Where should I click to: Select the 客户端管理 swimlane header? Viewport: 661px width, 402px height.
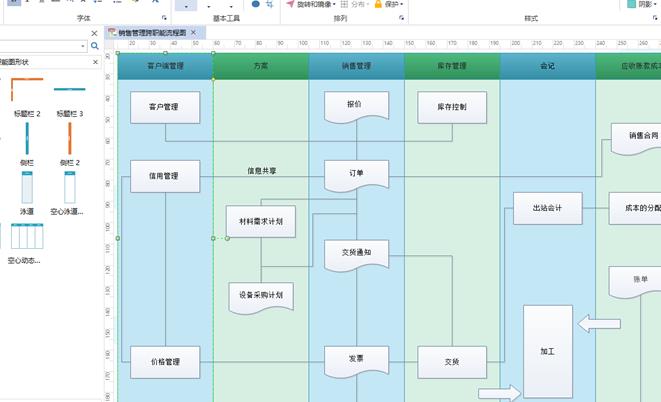pyautogui.click(x=165, y=66)
